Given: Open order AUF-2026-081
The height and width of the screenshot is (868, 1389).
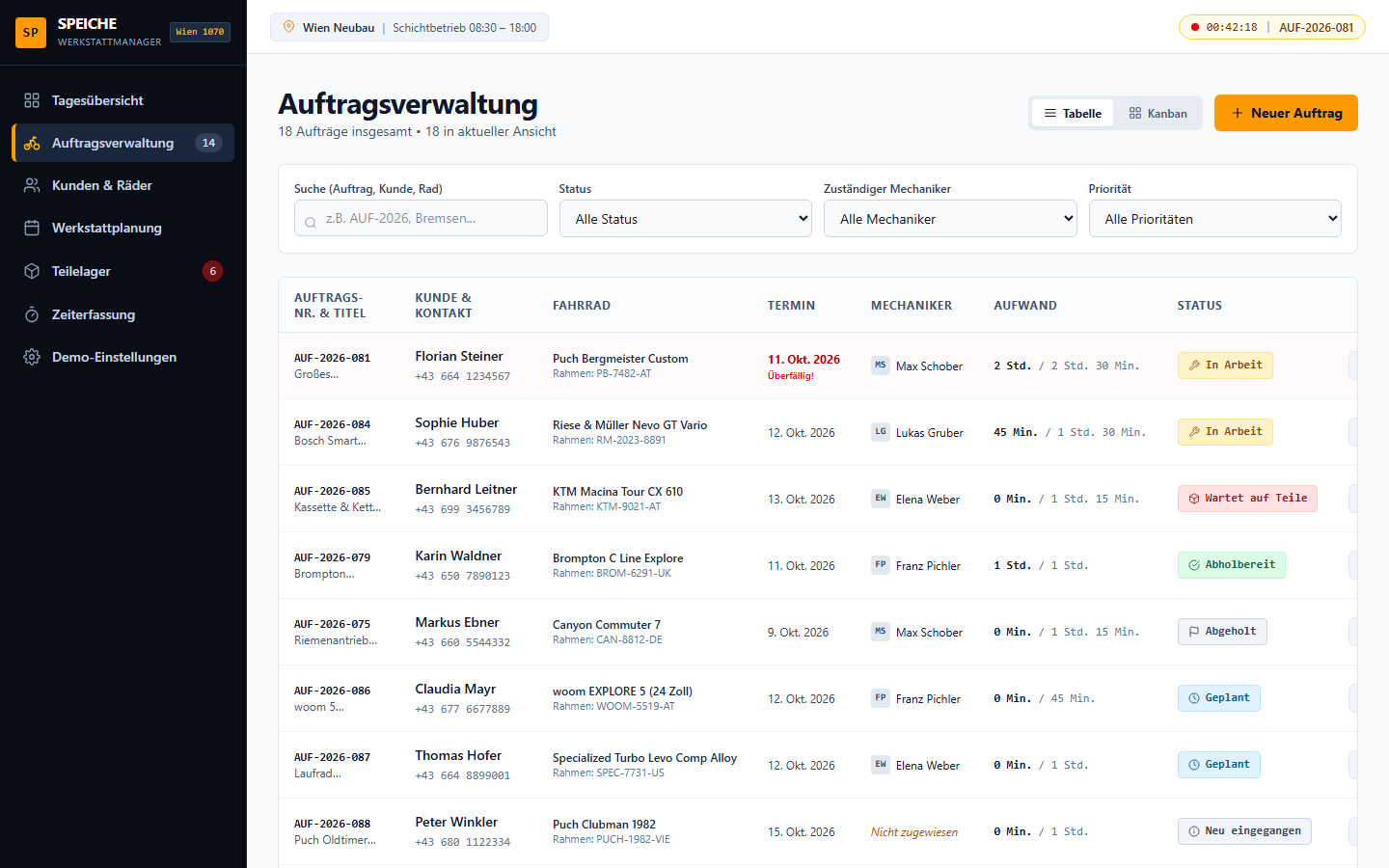Looking at the screenshot, I should pos(332,358).
